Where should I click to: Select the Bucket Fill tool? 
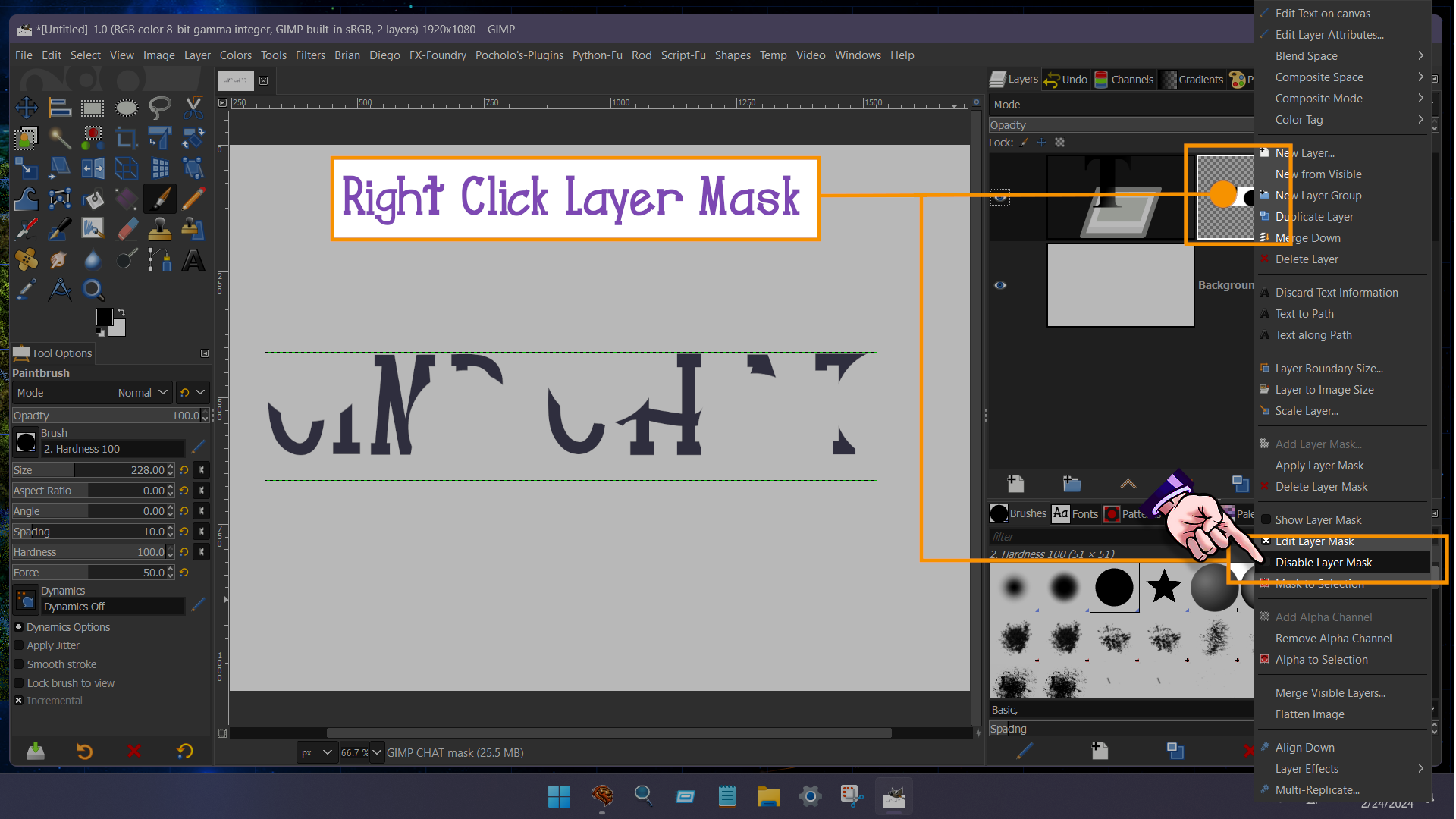click(93, 199)
